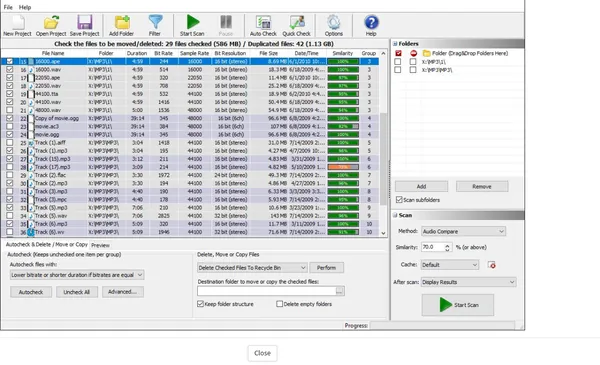Click the Uncheck All button

click(77, 292)
